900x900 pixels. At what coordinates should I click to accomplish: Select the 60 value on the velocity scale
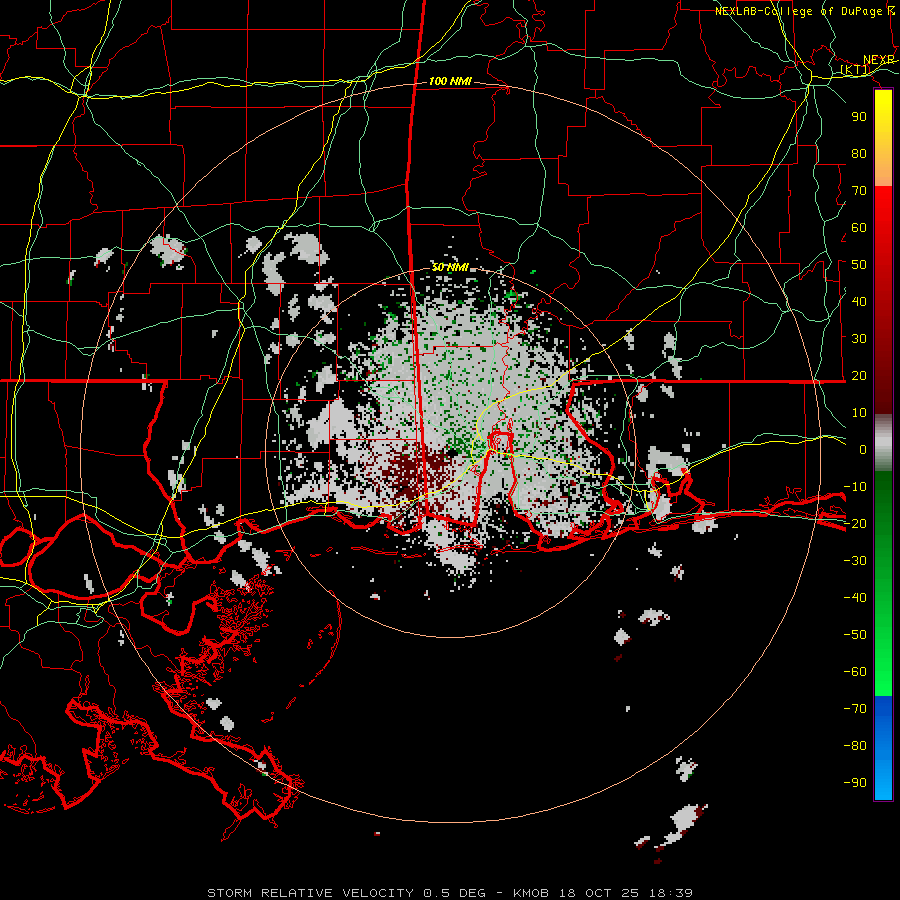[859, 227]
